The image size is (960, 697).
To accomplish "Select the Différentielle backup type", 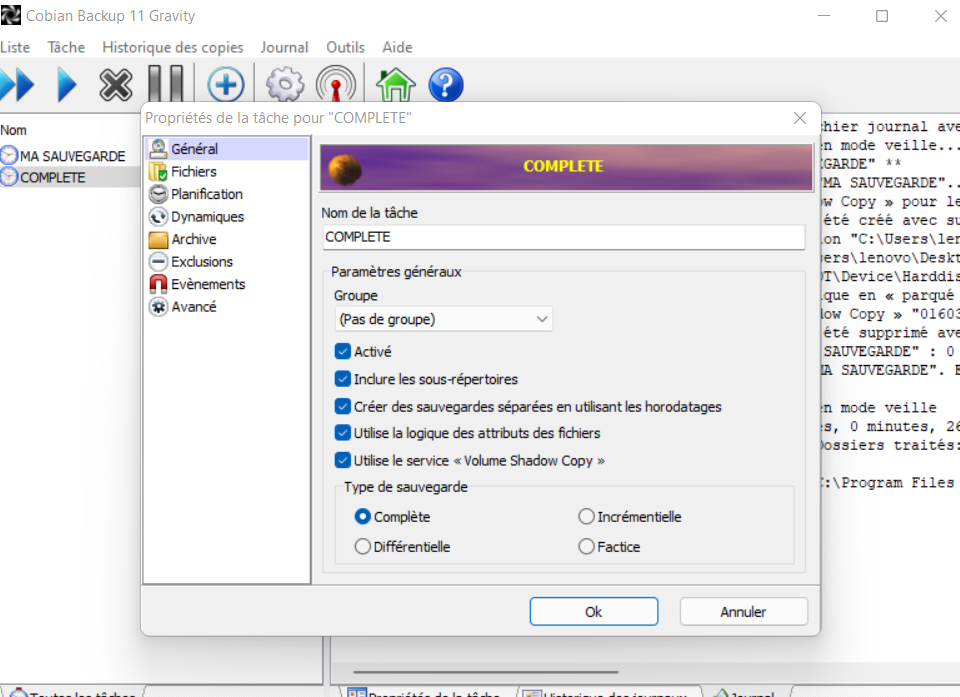I will tap(362, 546).
